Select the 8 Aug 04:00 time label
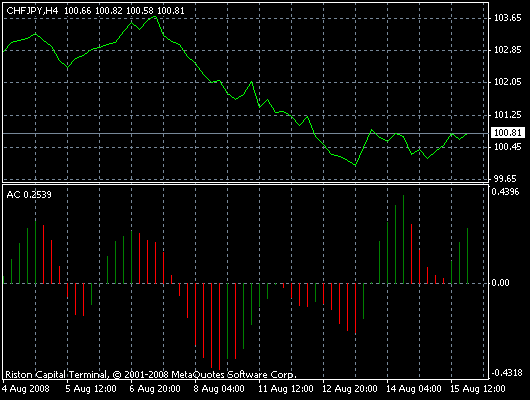 tap(219, 389)
